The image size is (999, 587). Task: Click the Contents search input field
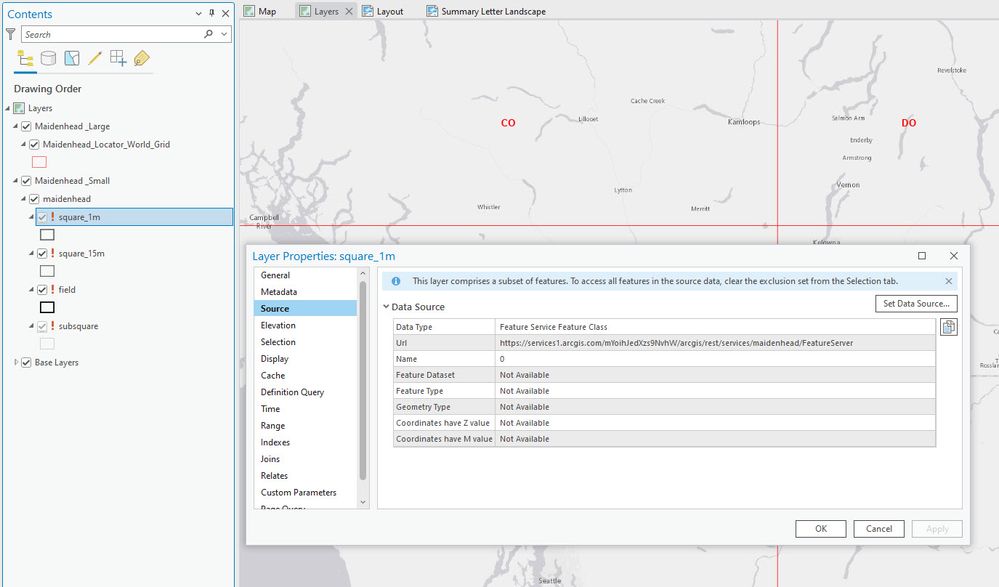point(112,34)
